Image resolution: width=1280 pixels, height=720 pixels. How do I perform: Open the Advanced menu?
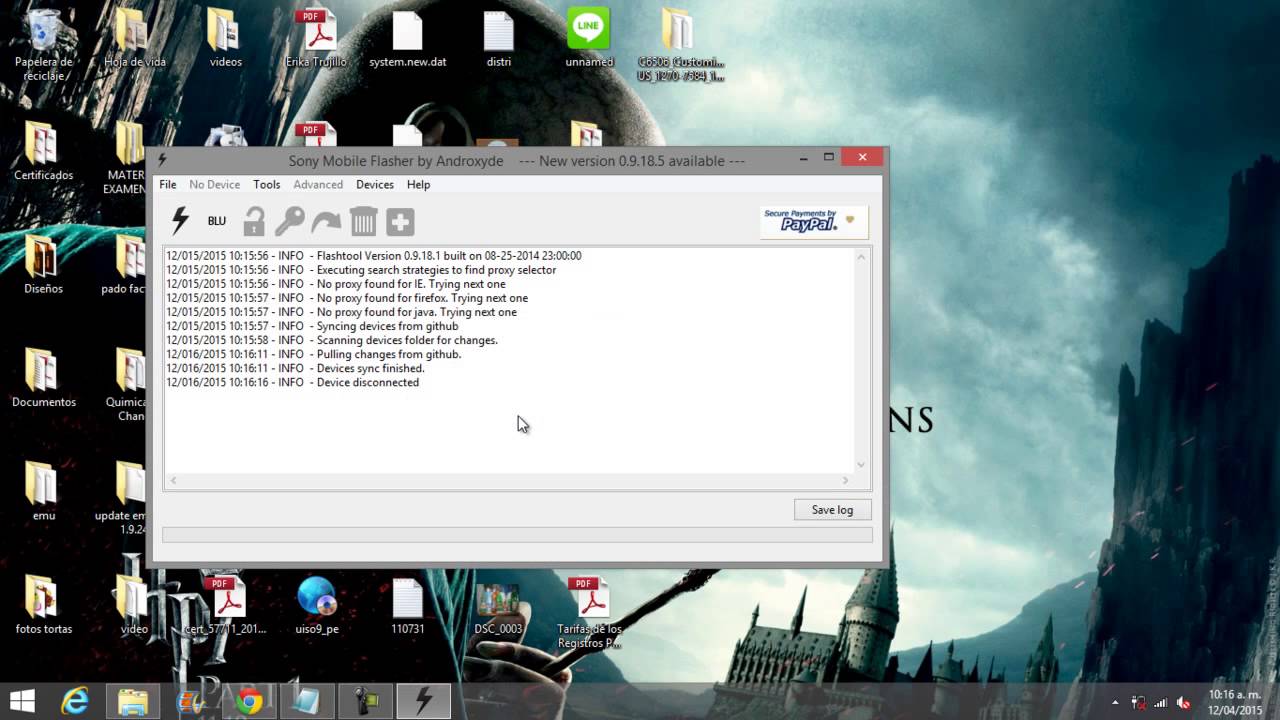[x=318, y=185]
